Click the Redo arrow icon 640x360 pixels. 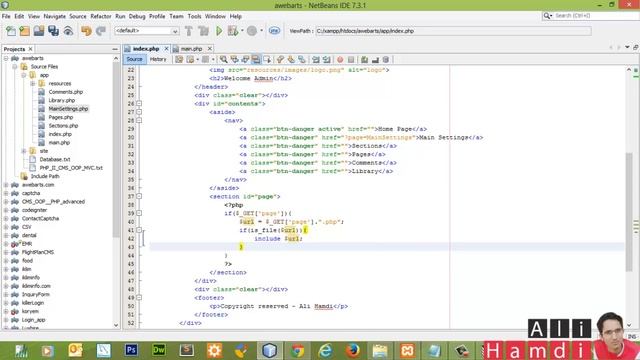(x=100, y=31)
